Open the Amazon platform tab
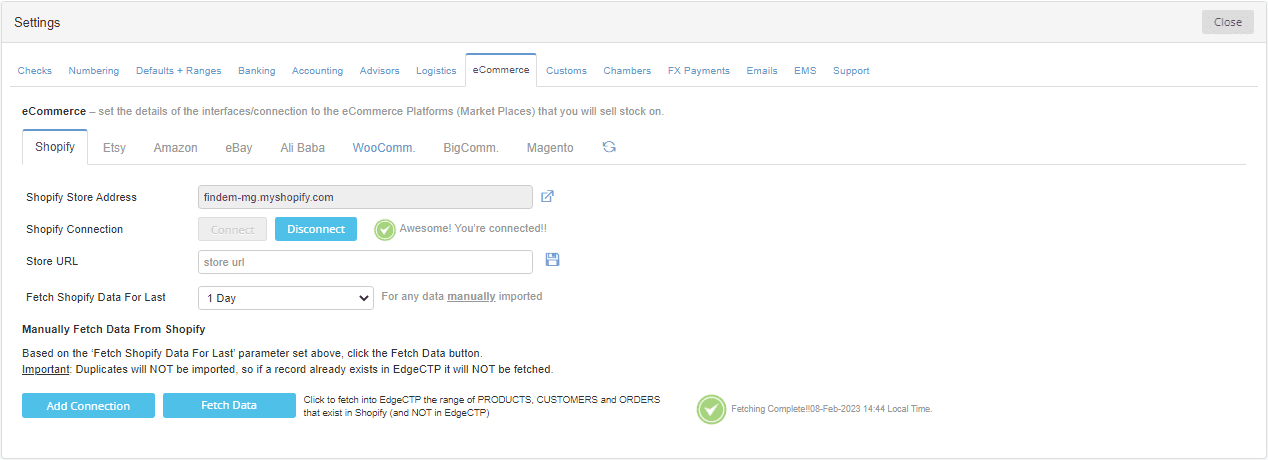The image size is (1268, 460). point(175,148)
